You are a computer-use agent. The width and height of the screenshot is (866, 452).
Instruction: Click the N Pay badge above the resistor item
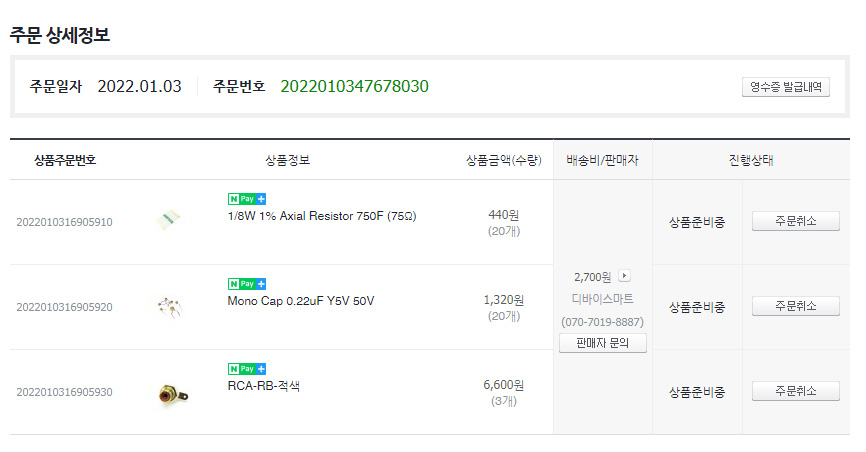click(x=246, y=199)
